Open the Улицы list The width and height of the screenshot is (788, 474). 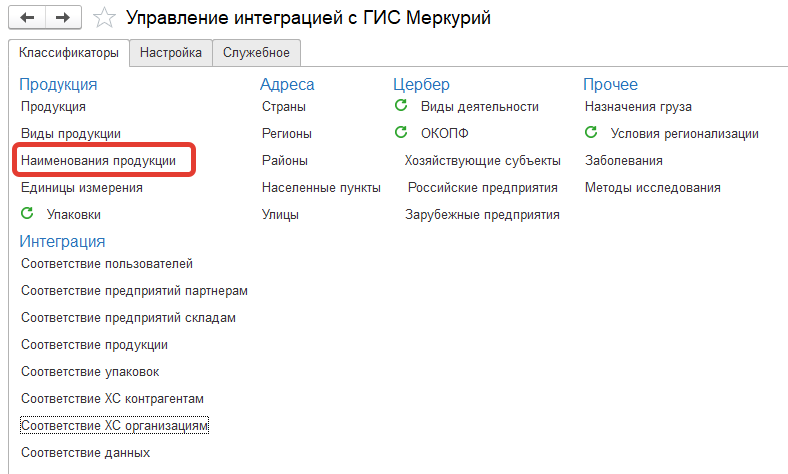[280, 215]
